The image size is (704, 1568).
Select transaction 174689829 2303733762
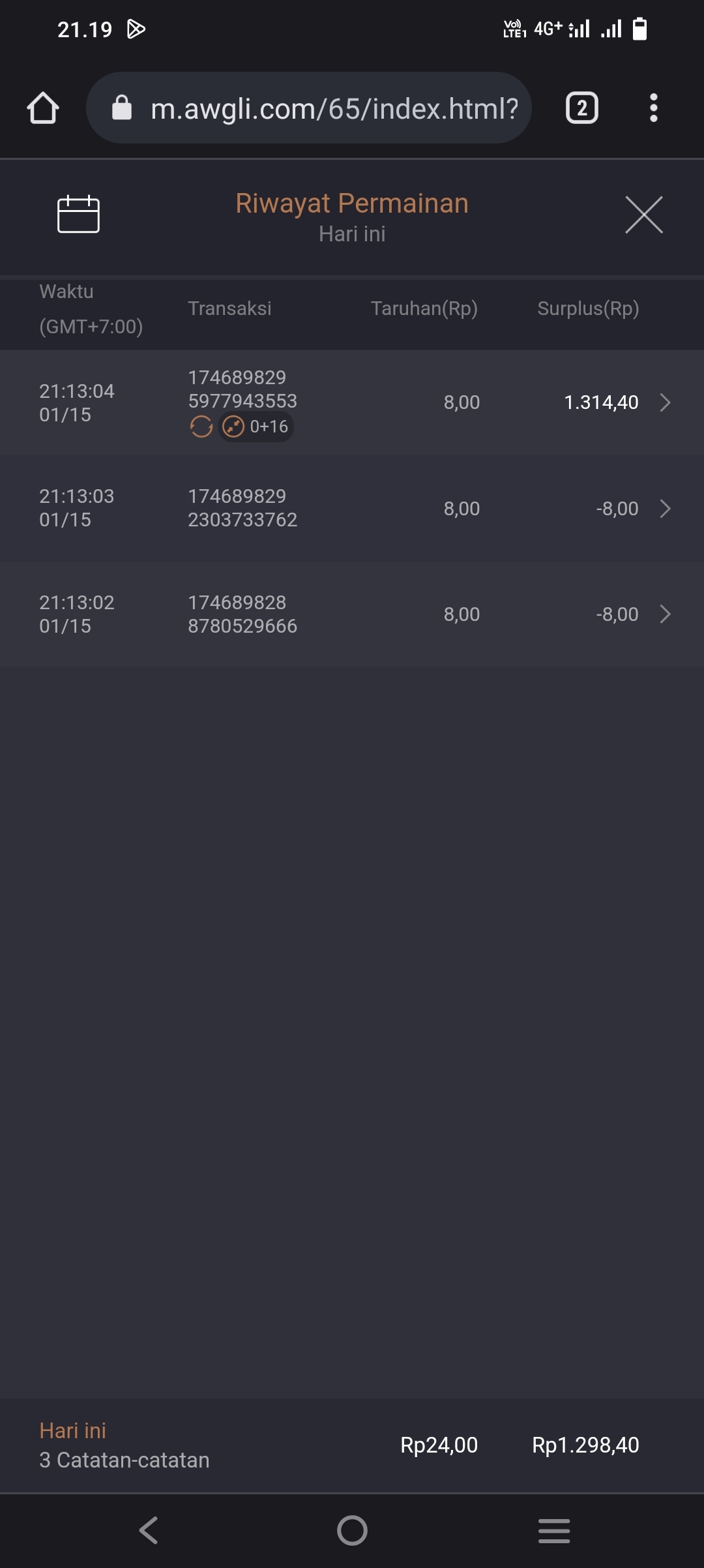pyautogui.click(x=242, y=508)
